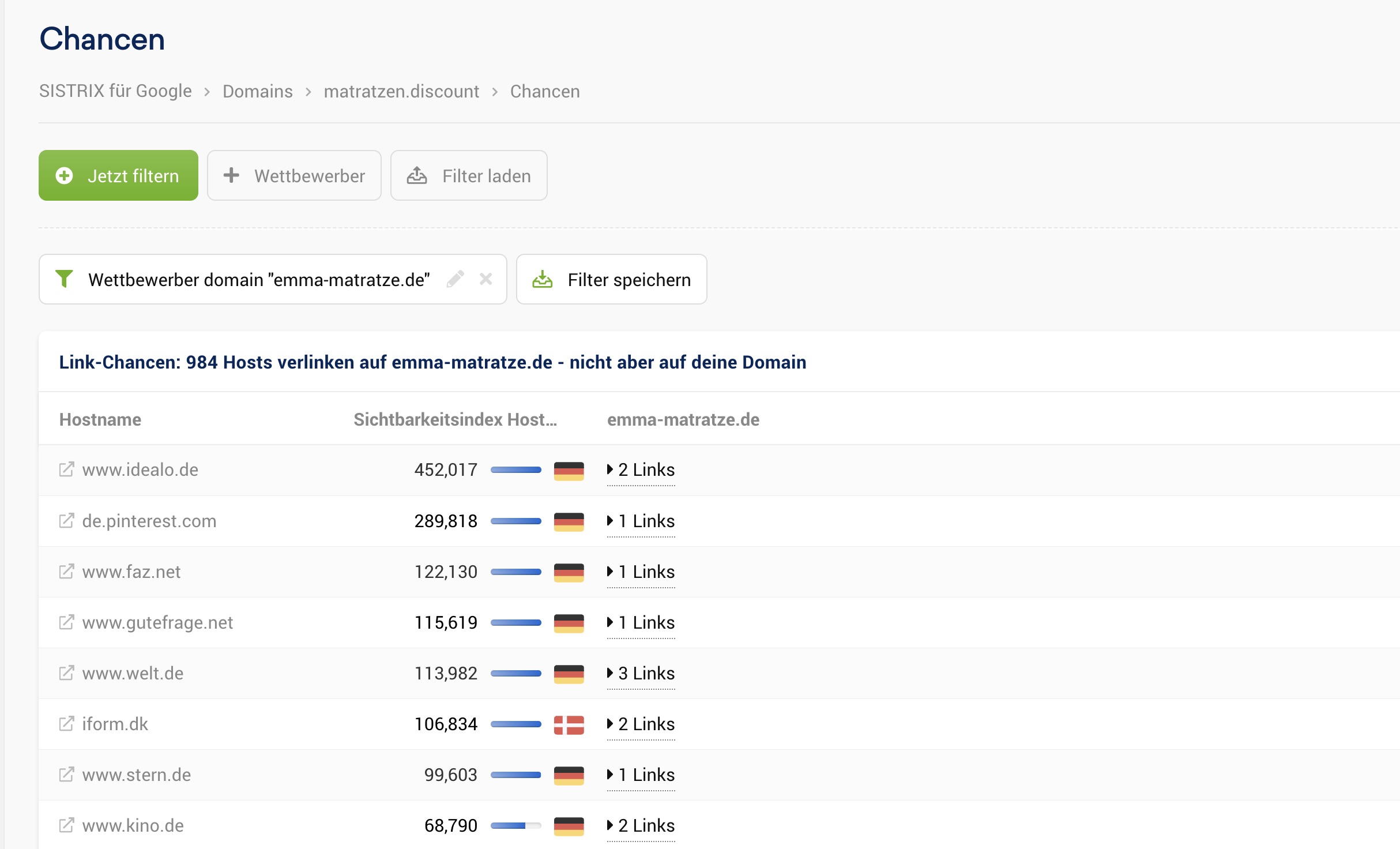
Task: Open the Domains breadcrumb
Action: (x=258, y=91)
